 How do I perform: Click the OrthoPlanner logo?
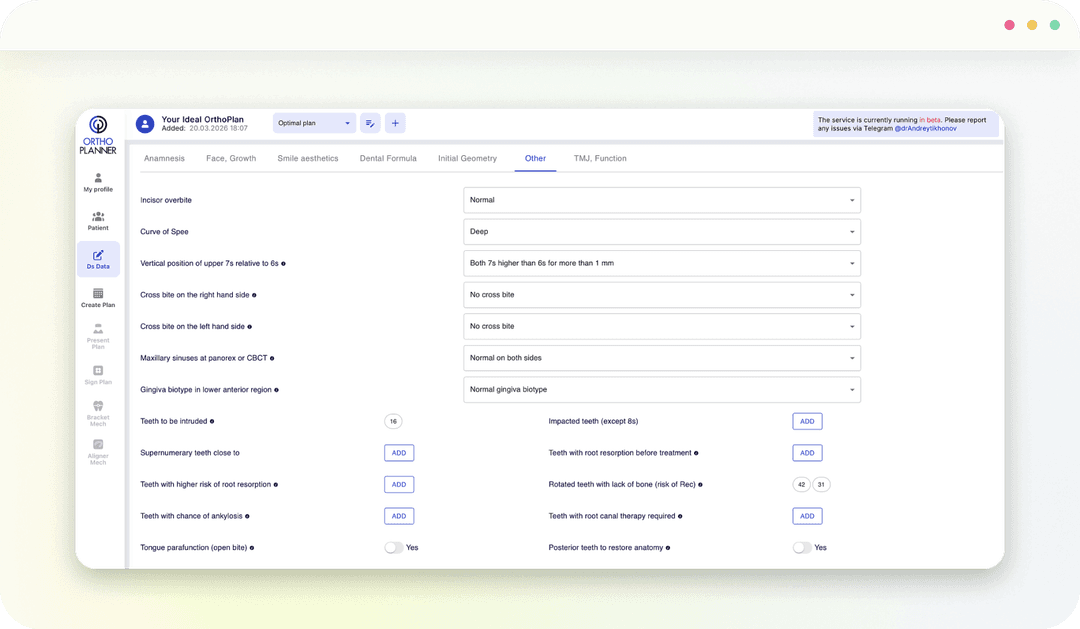pyautogui.click(x=98, y=134)
